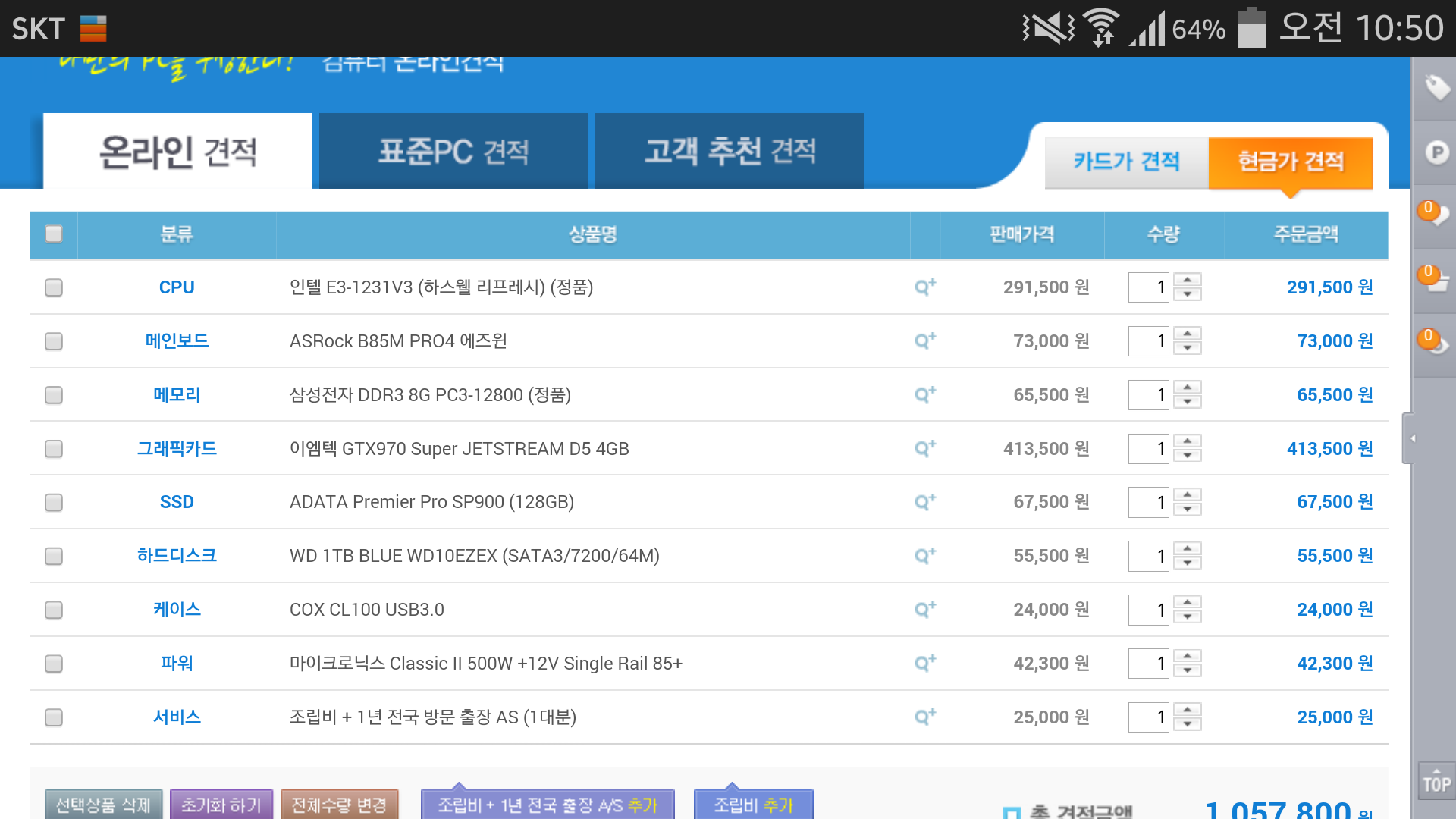Click the quantity field for 서비스 row
The width and height of the screenshot is (1456, 819).
[x=1148, y=717]
